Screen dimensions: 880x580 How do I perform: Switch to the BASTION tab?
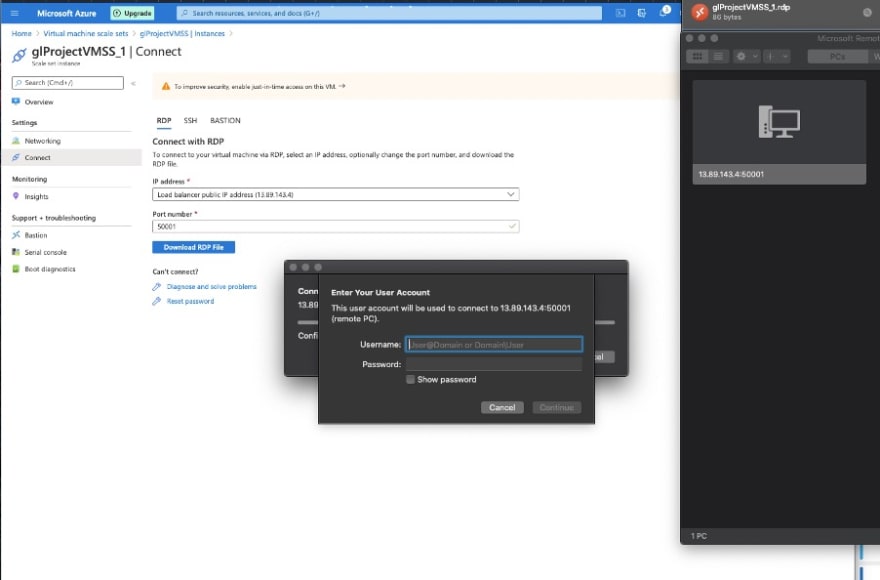pyautogui.click(x=225, y=121)
